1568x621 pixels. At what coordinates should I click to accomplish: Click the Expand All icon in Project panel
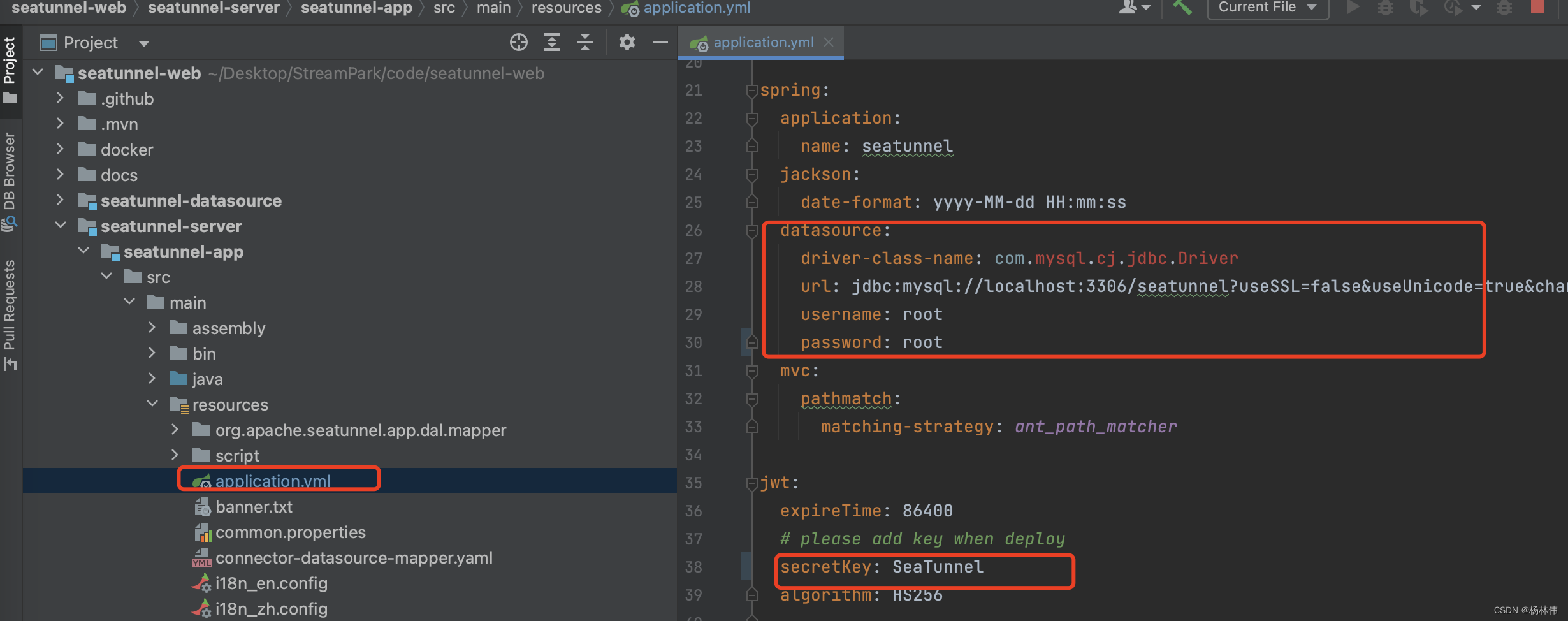tap(552, 43)
